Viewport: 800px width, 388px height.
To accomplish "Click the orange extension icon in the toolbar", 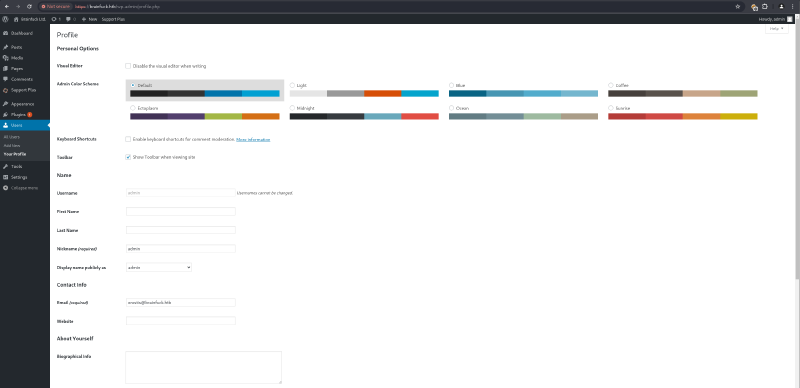I will (x=754, y=7).
